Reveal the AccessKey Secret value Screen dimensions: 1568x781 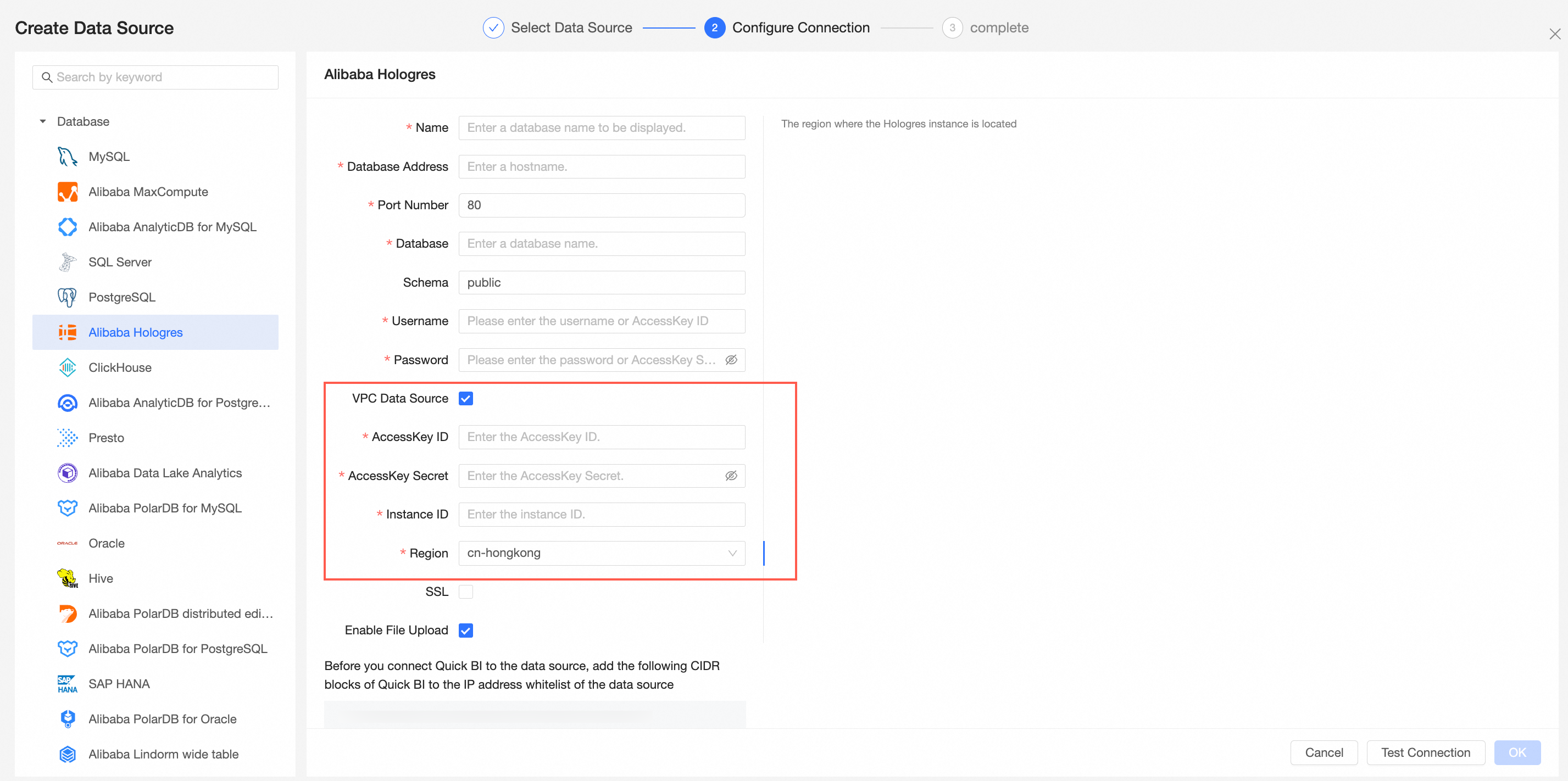click(x=731, y=476)
